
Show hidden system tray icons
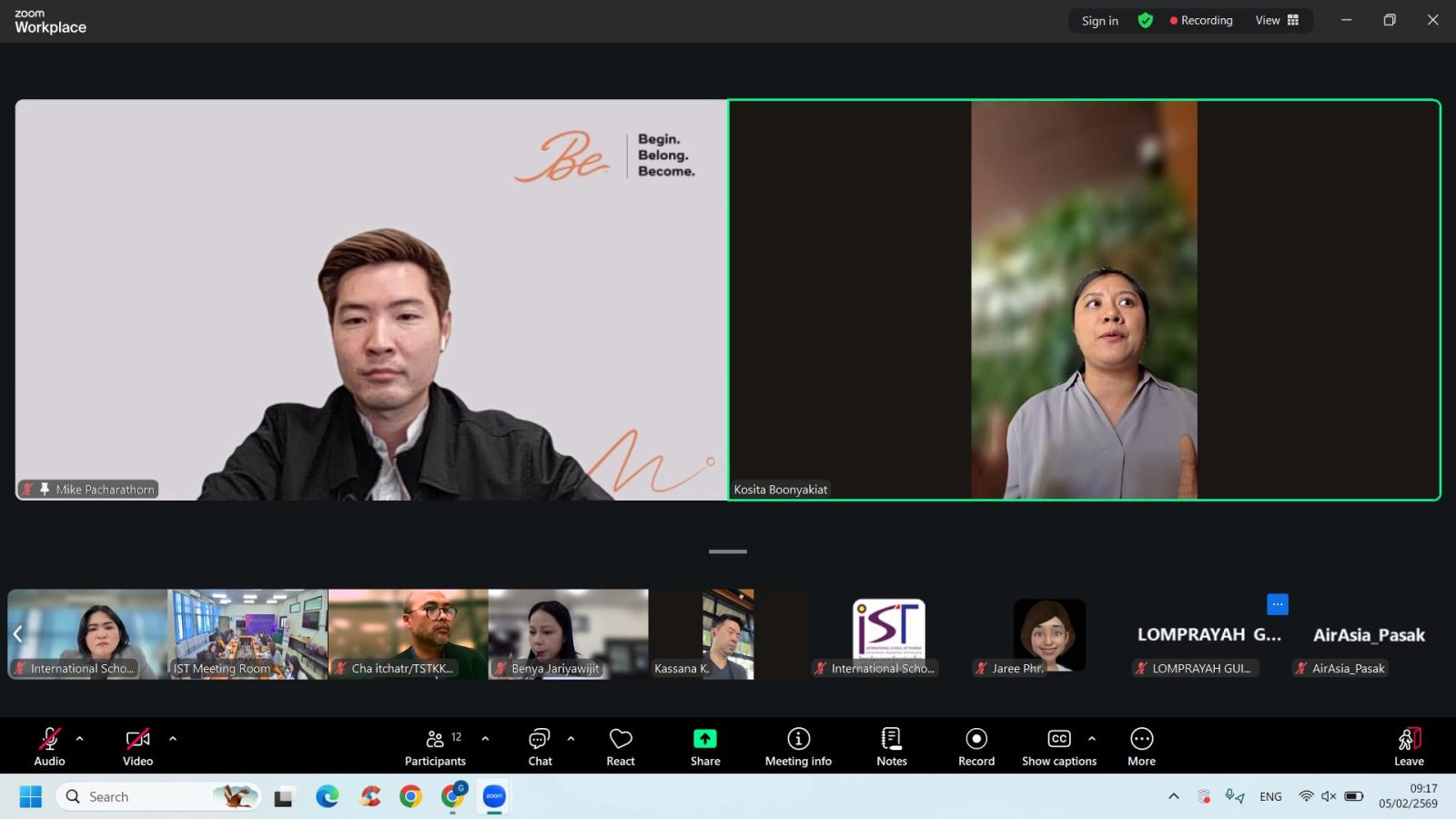pyautogui.click(x=1174, y=797)
